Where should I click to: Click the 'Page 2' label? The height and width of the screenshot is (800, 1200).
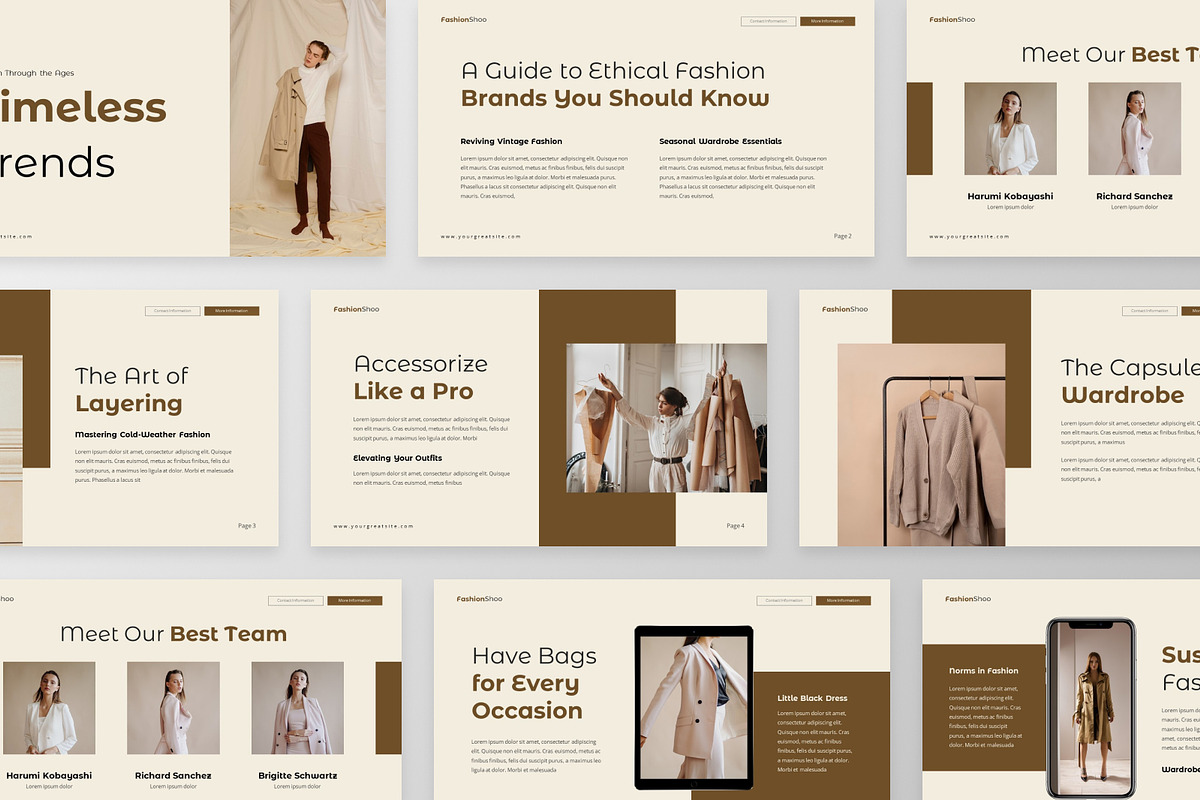click(843, 237)
